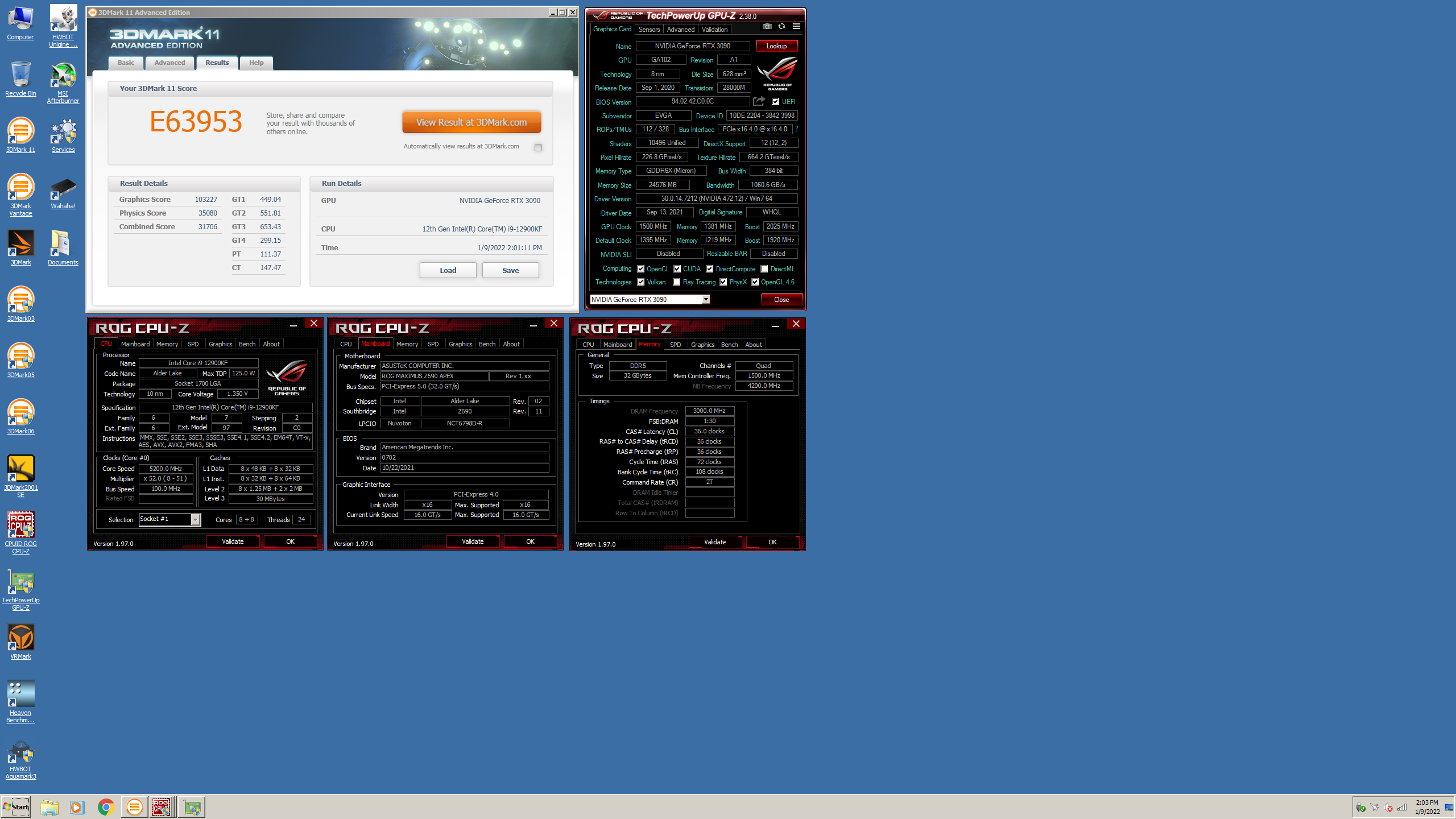Viewport: 1456px width, 819px height.
Task: Toggle UEFI checkbox in GPU-Z
Action: point(776,102)
